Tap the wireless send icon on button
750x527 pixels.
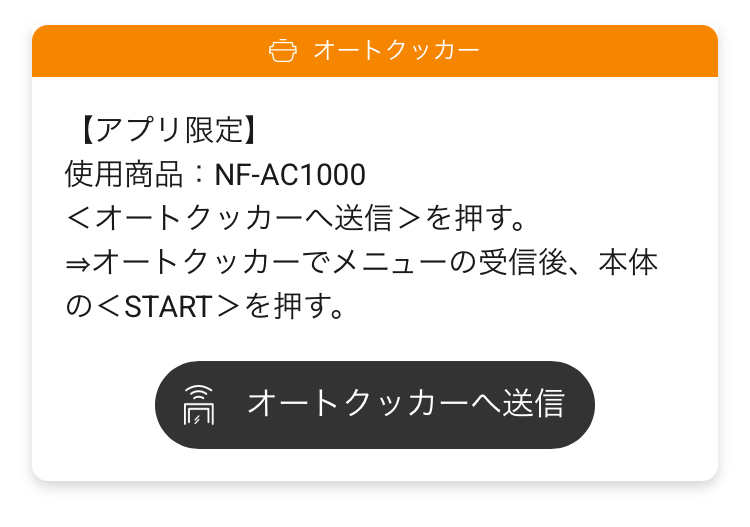tap(199, 404)
